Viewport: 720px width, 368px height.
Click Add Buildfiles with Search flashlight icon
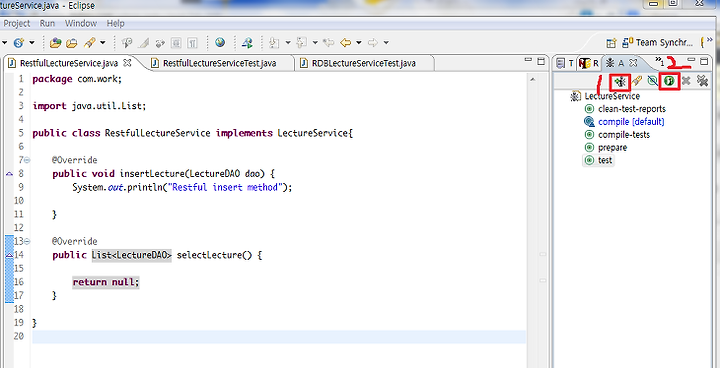(x=636, y=81)
